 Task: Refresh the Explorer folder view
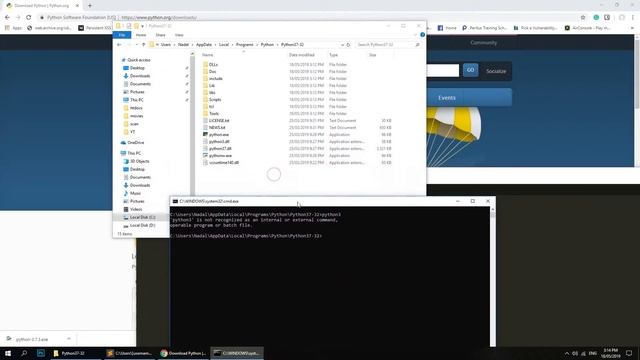click(x=348, y=44)
